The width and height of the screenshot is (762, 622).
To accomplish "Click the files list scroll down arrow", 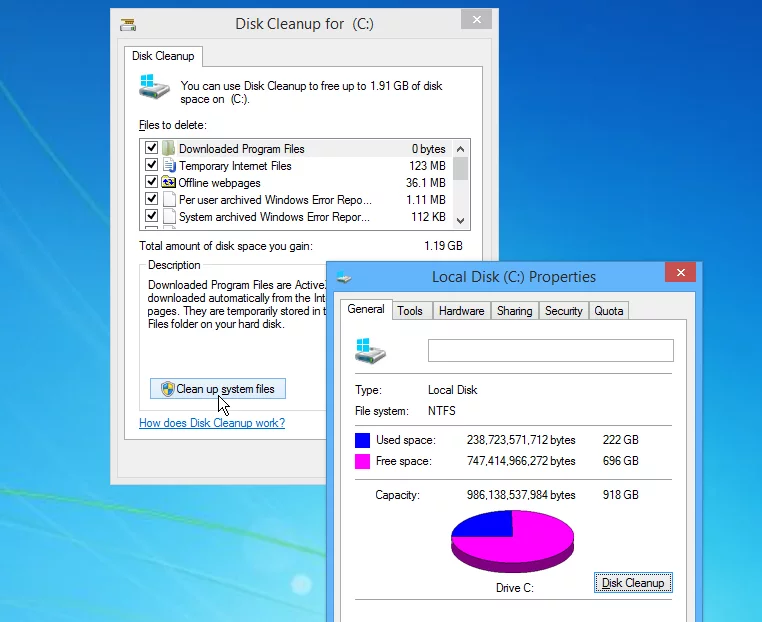I will (461, 221).
